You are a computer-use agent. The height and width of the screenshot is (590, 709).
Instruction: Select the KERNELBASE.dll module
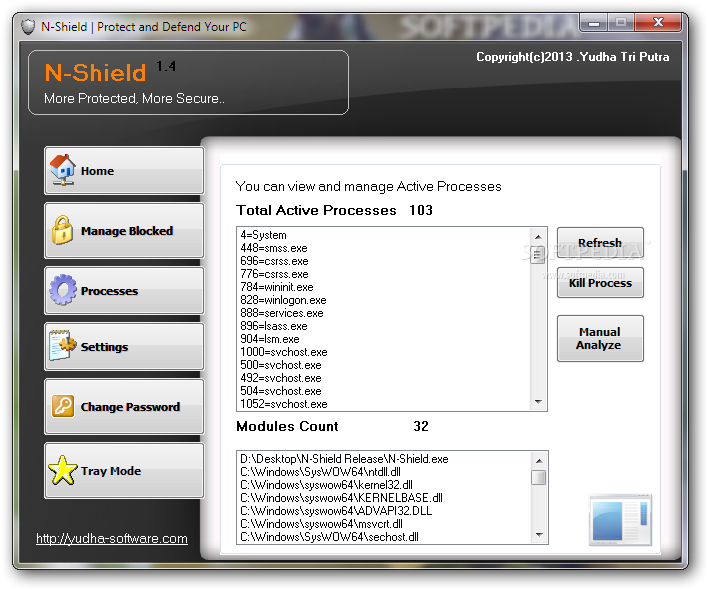384,498
